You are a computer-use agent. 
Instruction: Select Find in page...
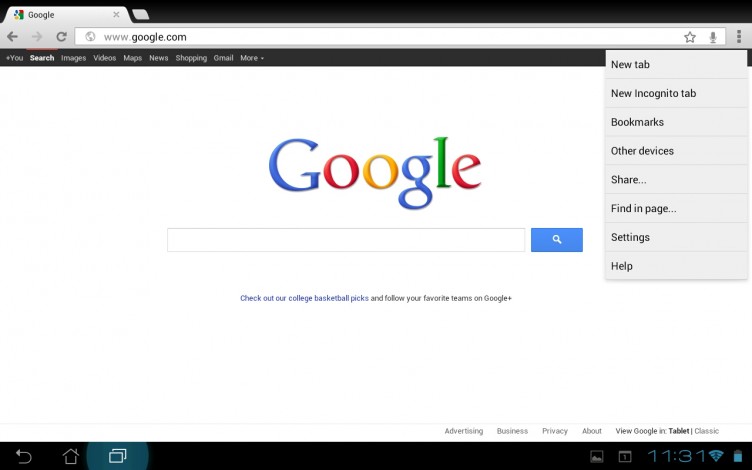coord(676,208)
